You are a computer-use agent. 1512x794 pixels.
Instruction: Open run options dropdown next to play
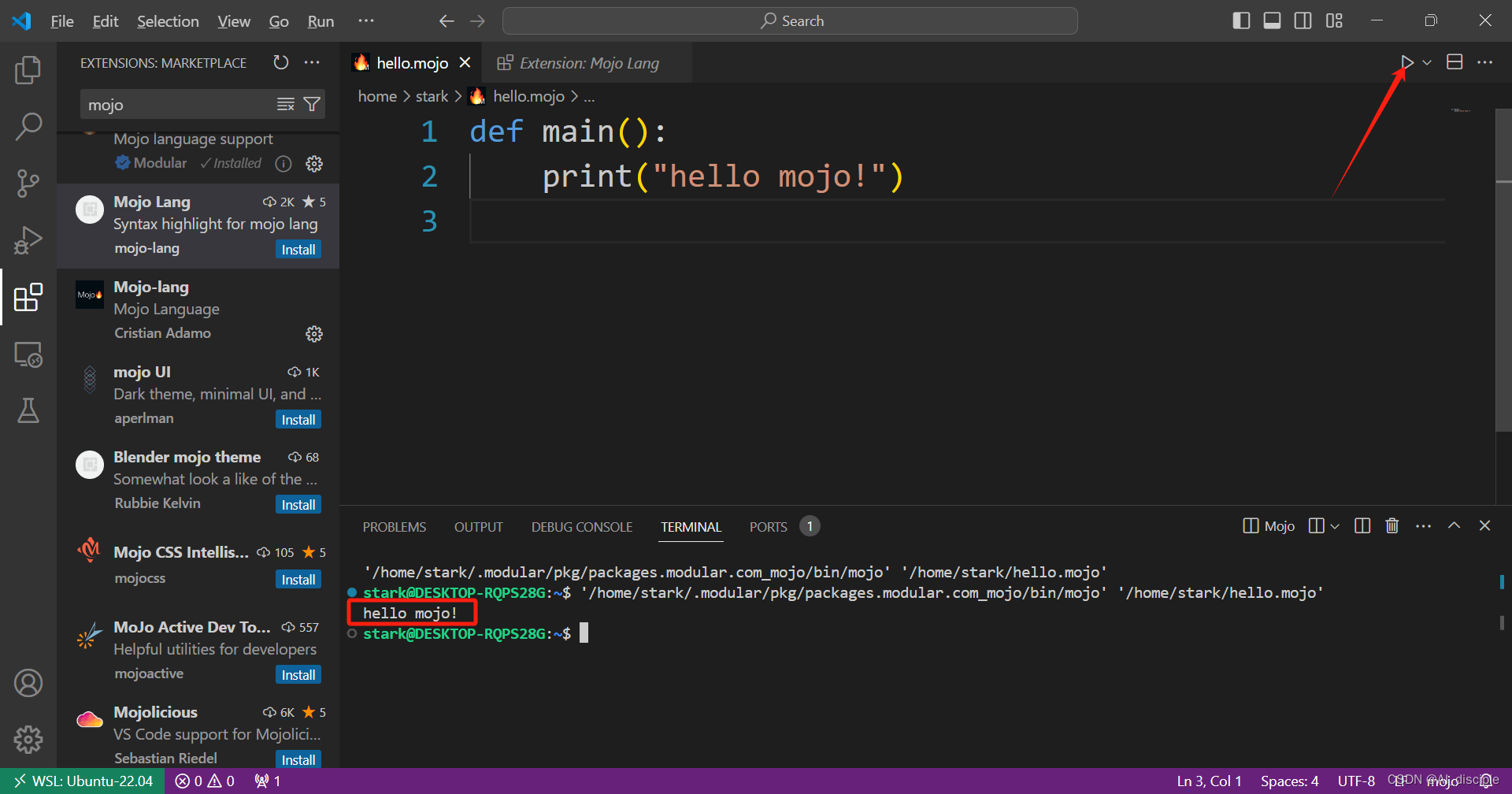click(x=1427, y=62)
